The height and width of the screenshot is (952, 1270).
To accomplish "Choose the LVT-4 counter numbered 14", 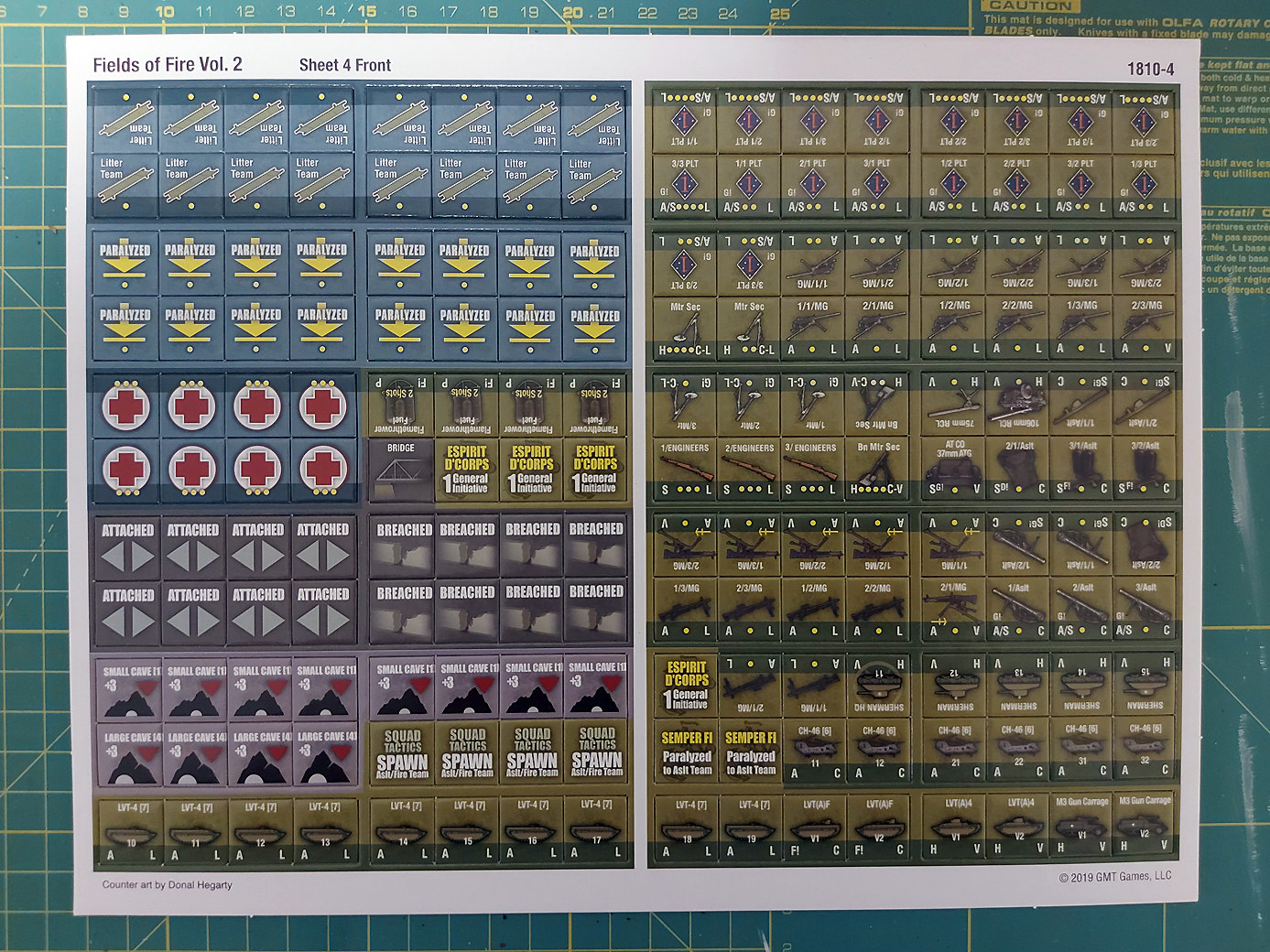I will (403, 830).
